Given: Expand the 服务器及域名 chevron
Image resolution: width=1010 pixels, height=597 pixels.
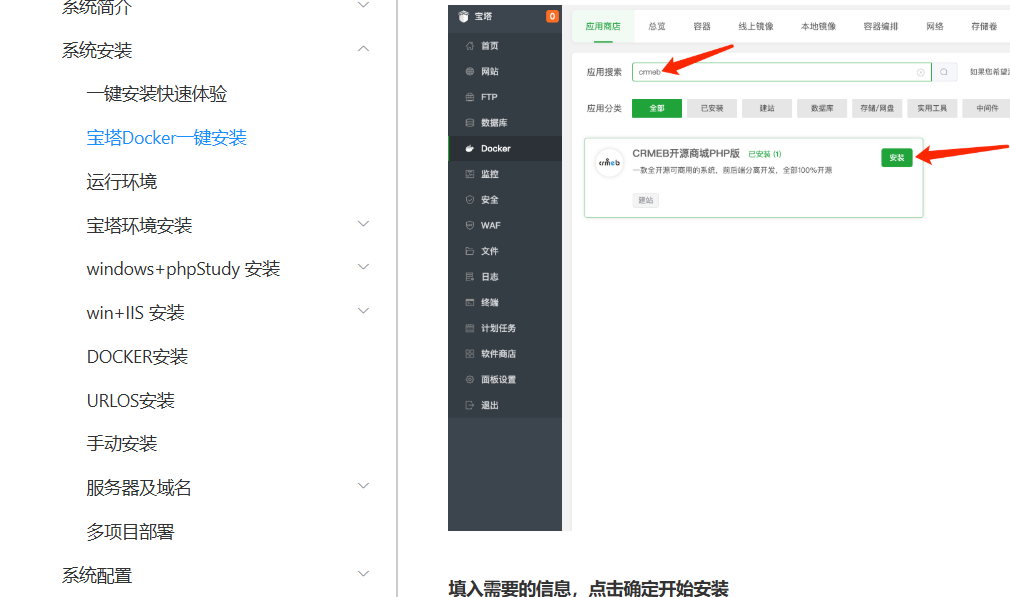Looking at the screenshot, I should [x=363, y=486].
